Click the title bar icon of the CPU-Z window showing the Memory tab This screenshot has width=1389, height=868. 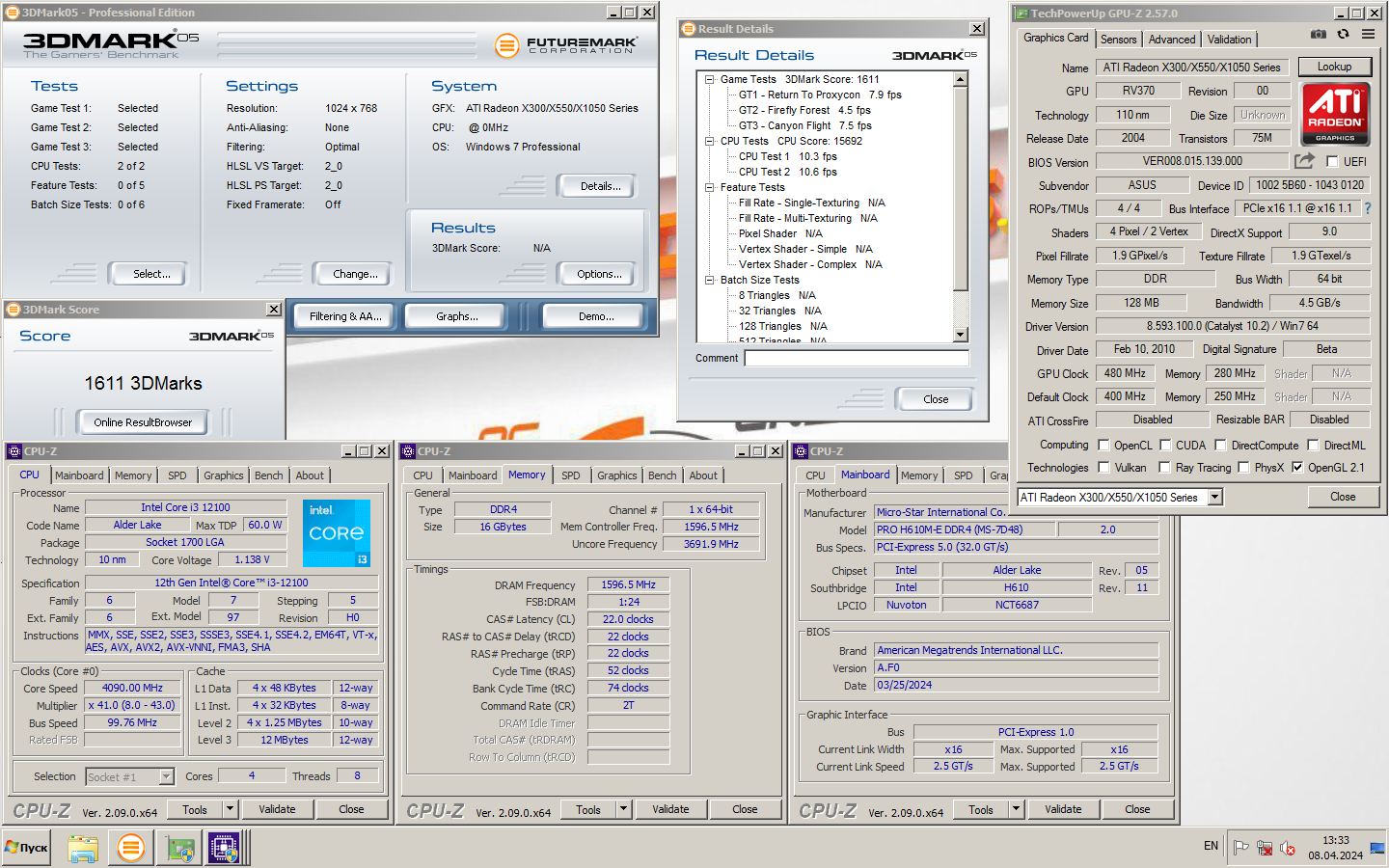tap(408, 451)
